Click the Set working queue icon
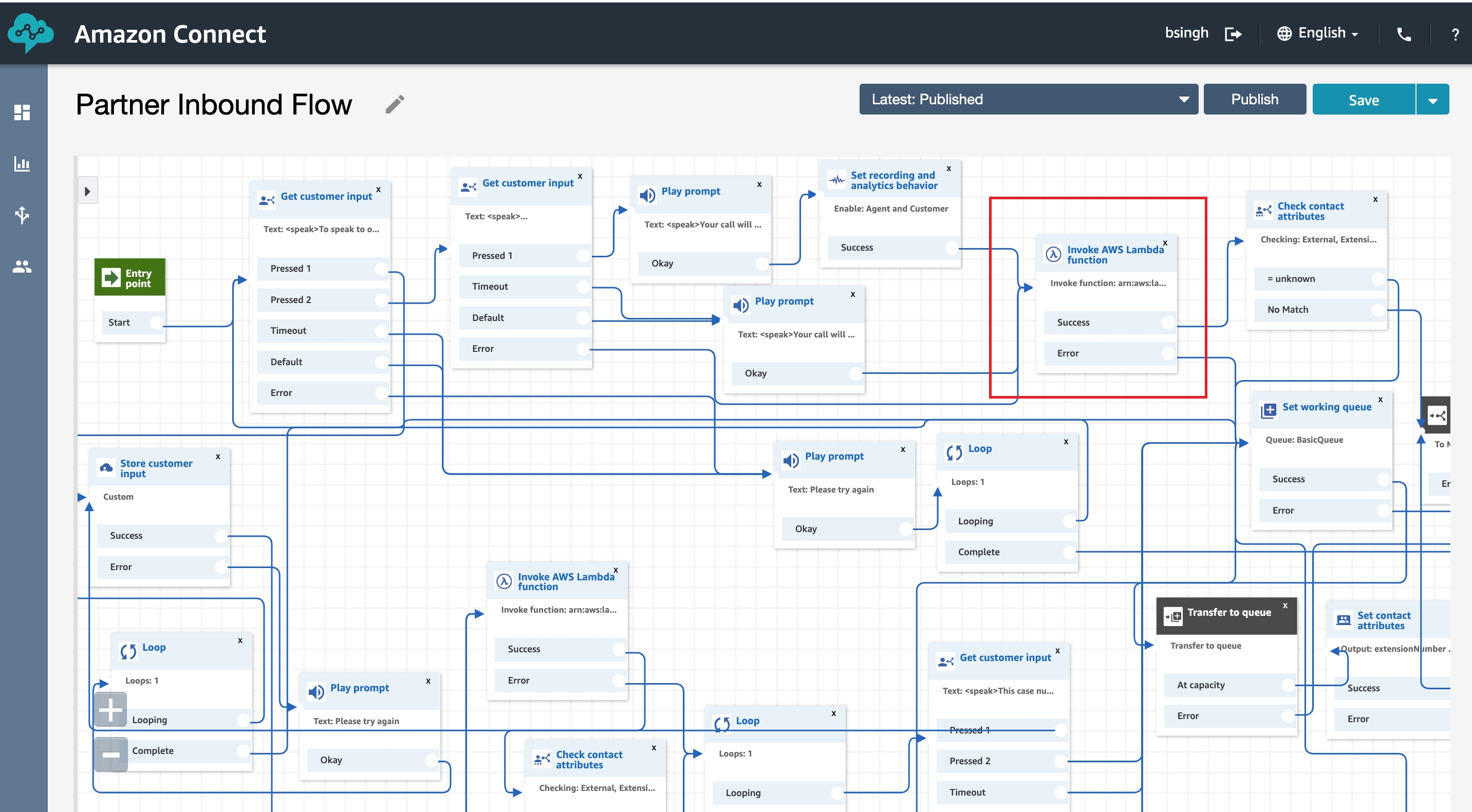This screenshot has width=1472, height=812. 1269,410
